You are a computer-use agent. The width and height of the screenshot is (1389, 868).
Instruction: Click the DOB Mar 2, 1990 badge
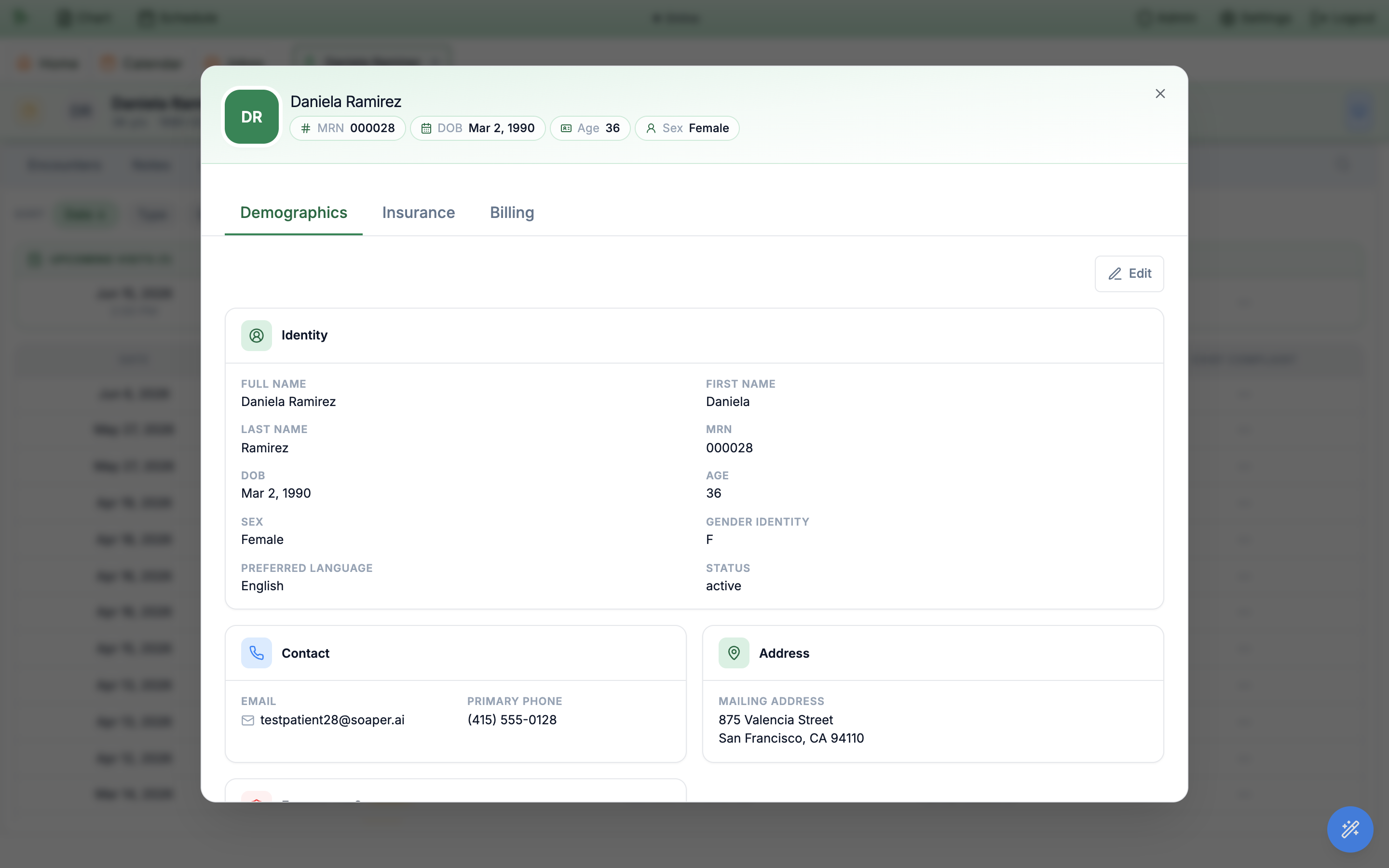click(477, 128)
